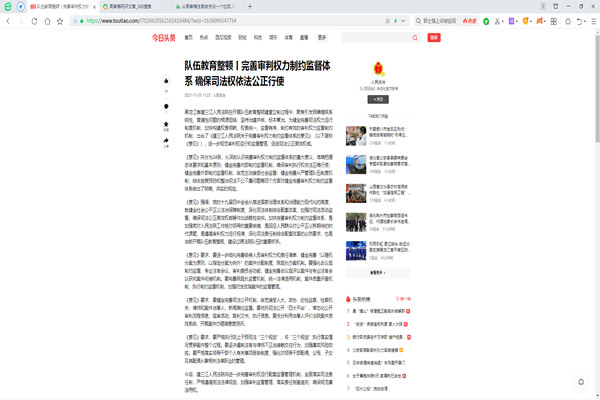600x400 pixels.
Task: Click the page vertical scrollbar thumb
Action: (597, 88)
